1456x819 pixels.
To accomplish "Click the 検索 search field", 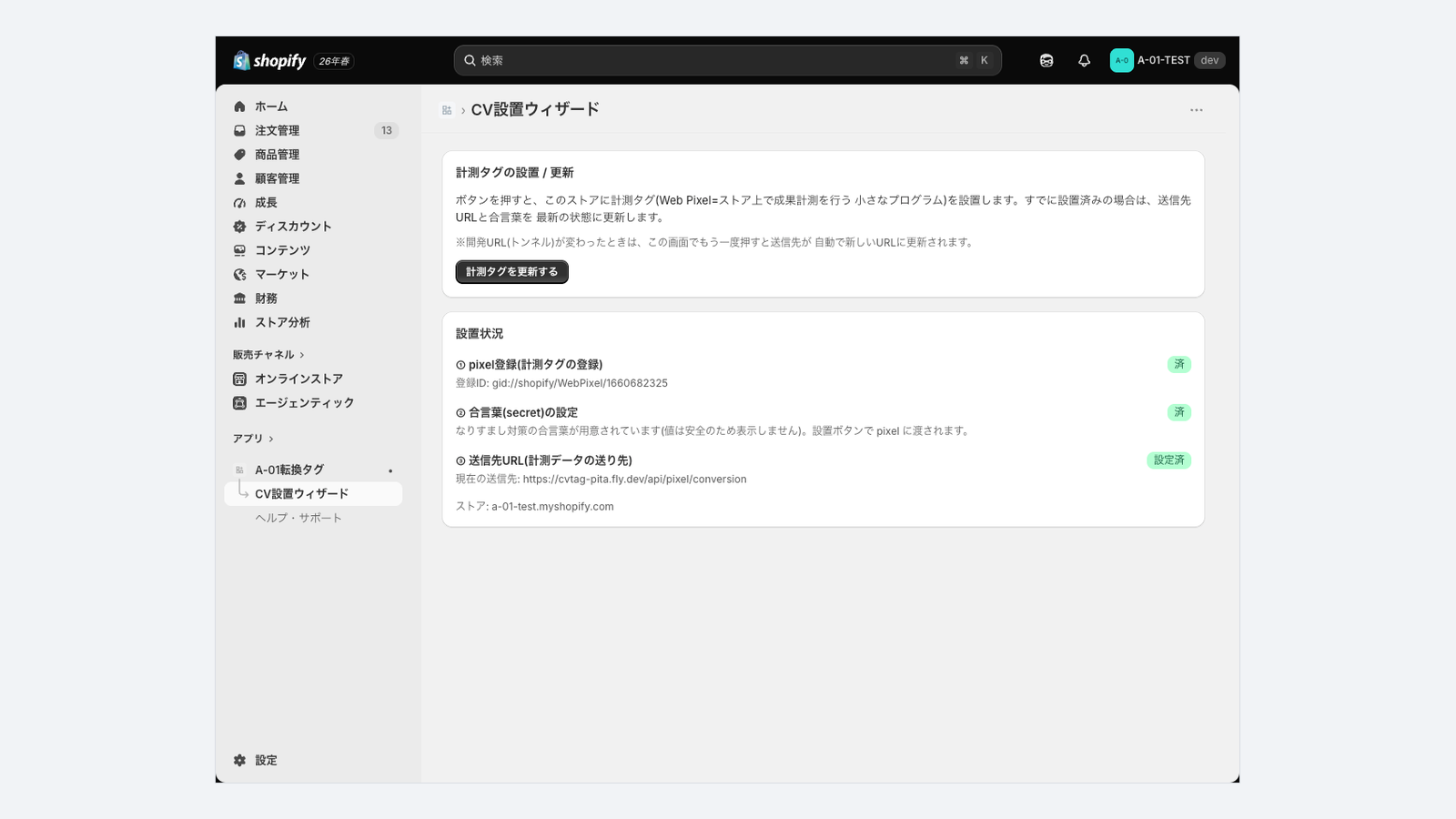I will click(x=728, y=60).
